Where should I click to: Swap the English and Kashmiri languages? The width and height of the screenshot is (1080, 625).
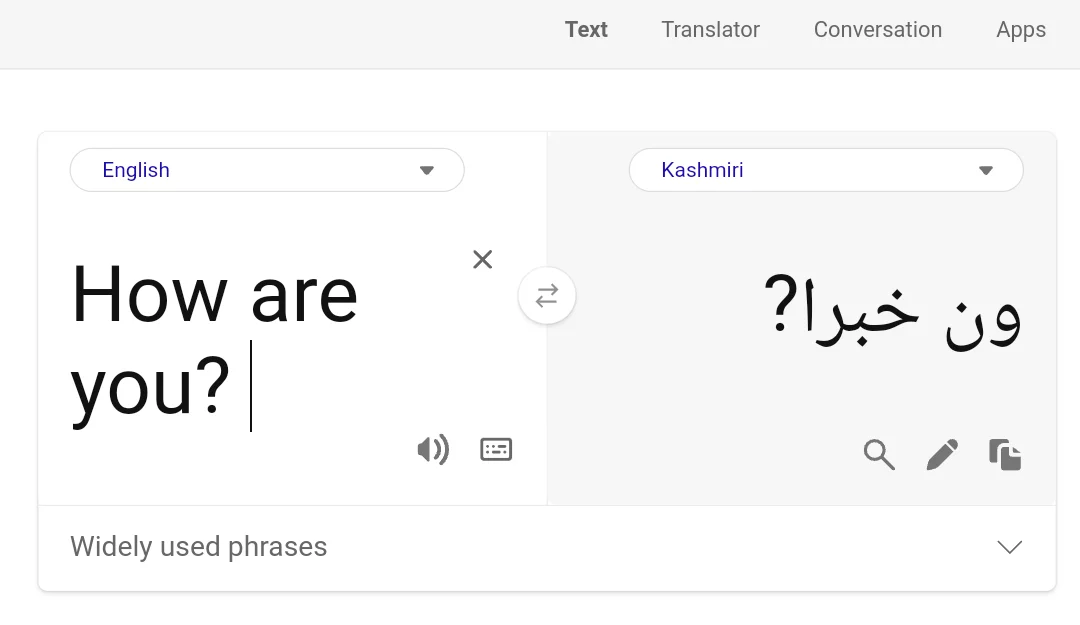(547, 296)
